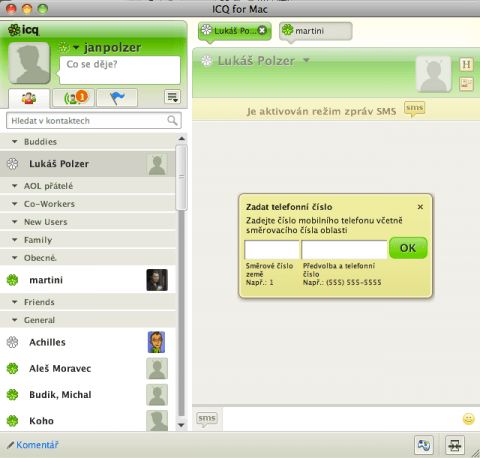
Task: Click Achilles' offline flower status icon
Action: coord(13,342)
